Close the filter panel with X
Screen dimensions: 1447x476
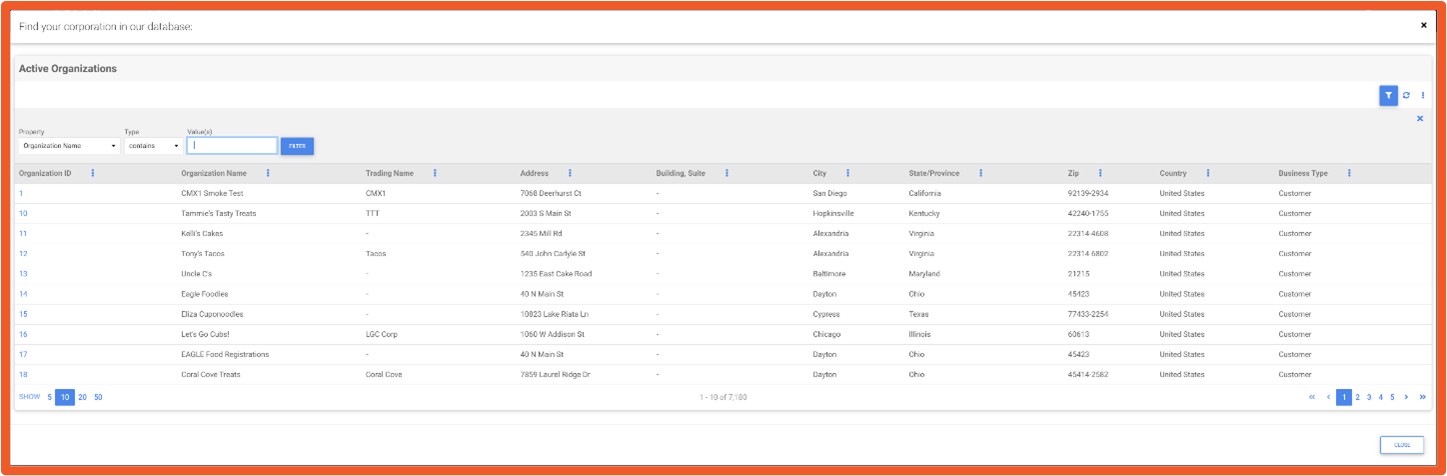point(1419,119)
